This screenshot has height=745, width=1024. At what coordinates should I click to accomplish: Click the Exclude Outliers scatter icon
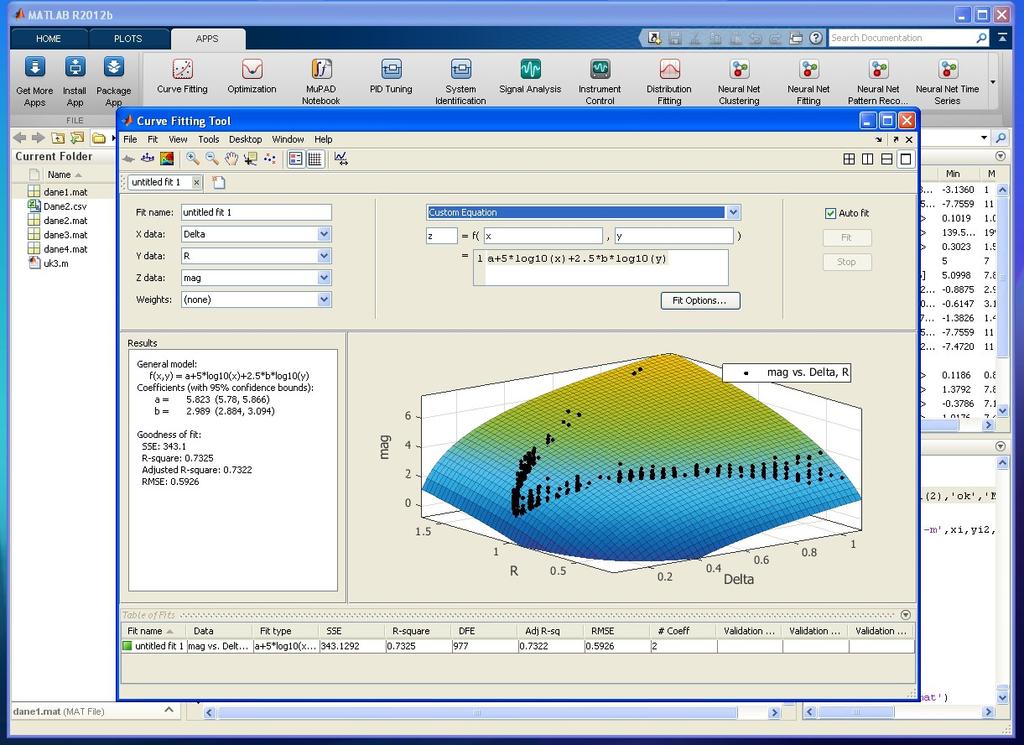pos(269,158)
